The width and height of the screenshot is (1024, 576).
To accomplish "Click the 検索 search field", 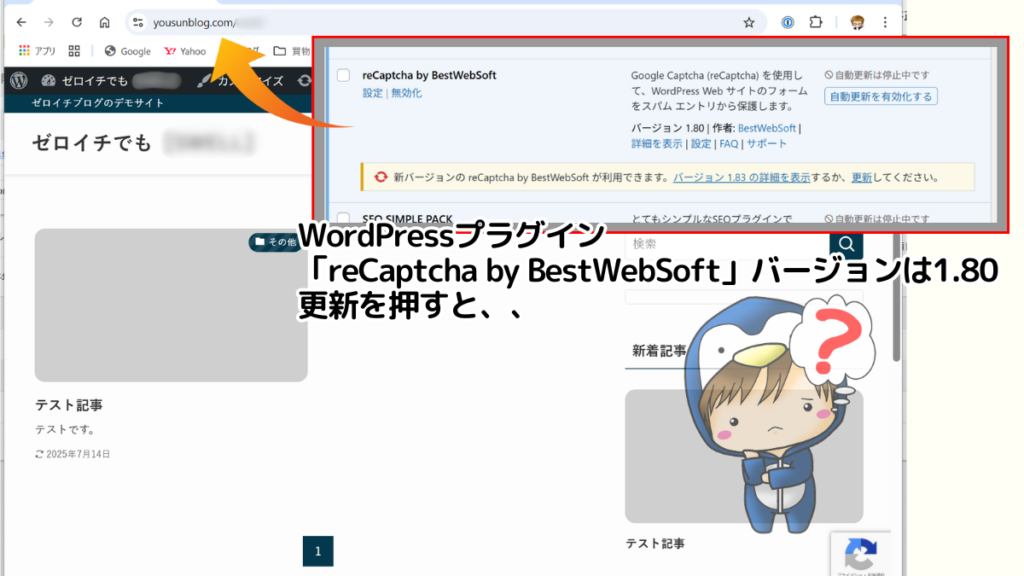I will point(727,244).
